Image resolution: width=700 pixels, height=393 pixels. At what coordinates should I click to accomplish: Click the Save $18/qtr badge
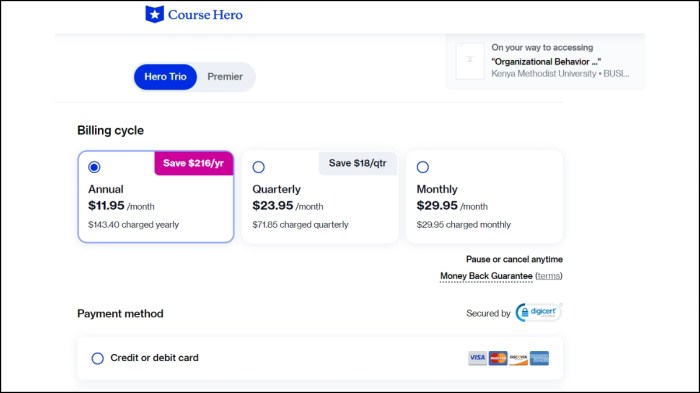(358, 163)
